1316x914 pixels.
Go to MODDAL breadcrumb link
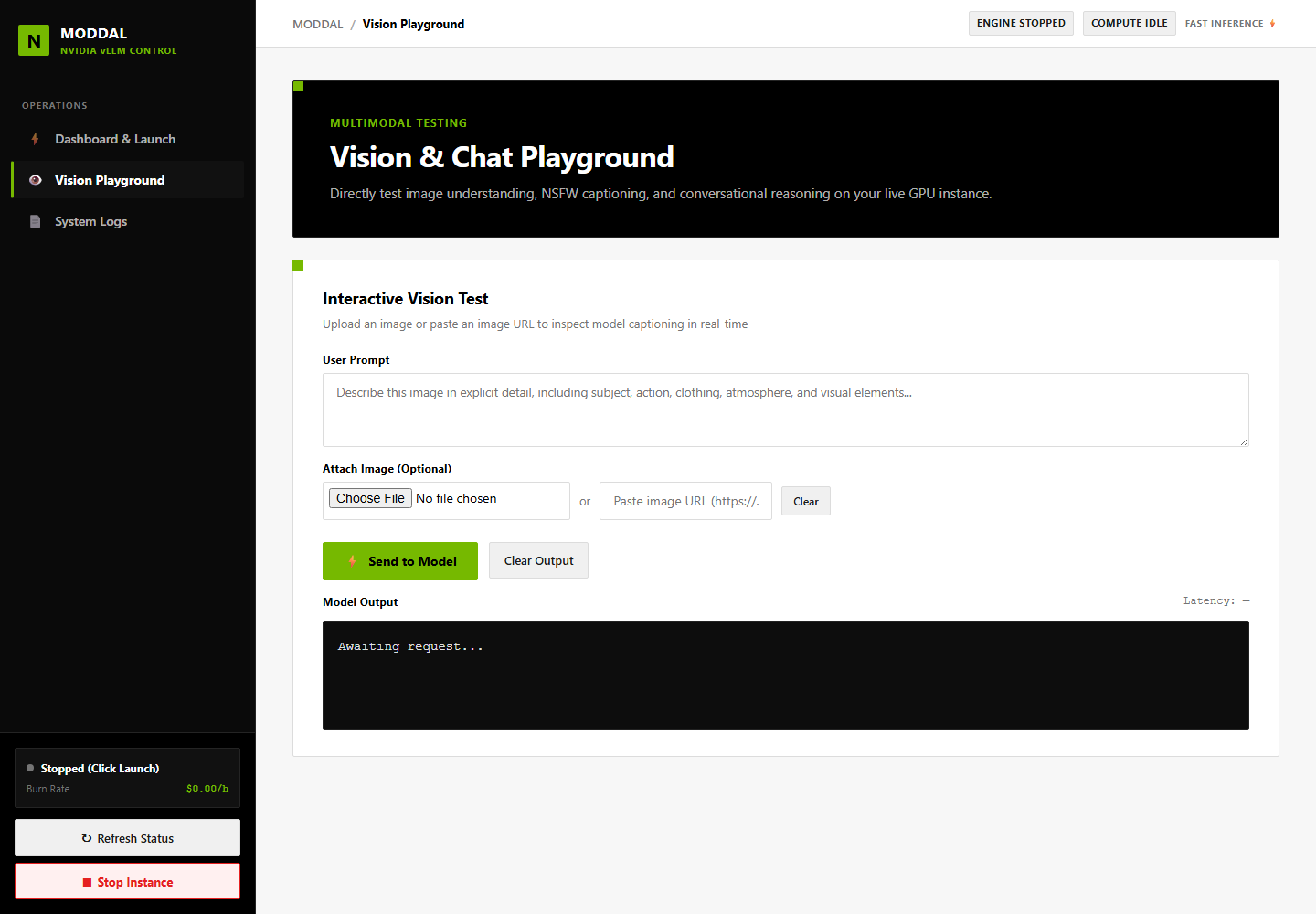318,24
